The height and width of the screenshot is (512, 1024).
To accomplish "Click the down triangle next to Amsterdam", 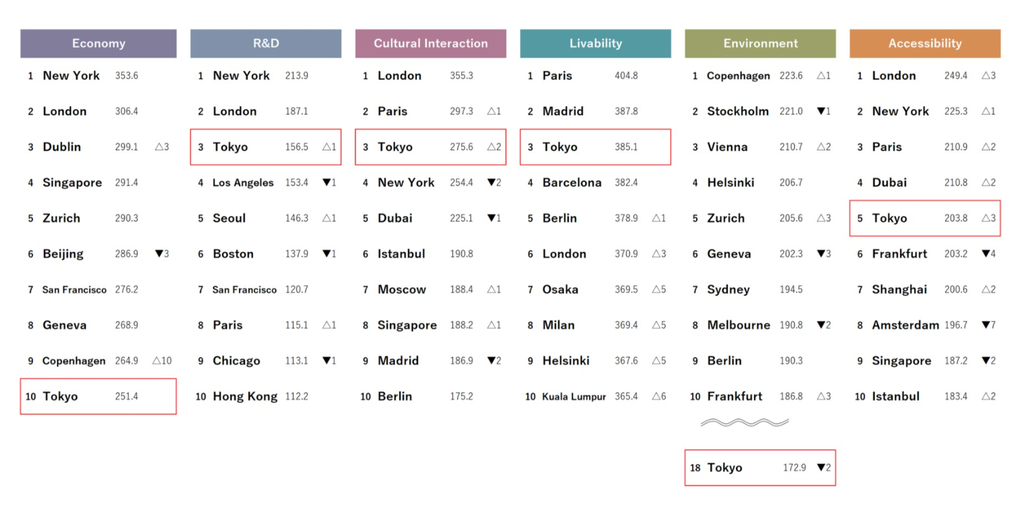I will tap(984, 325).
